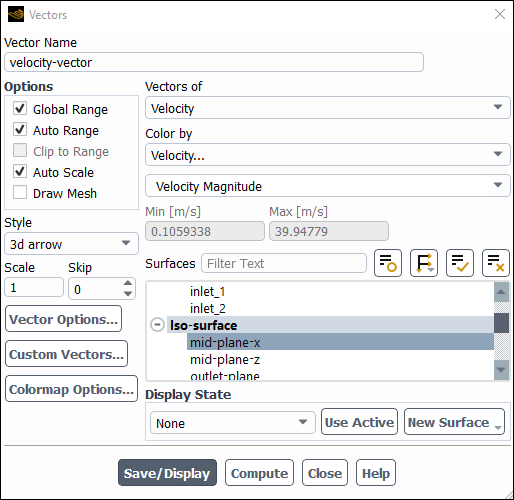Expand the Velocity Magnitude dropdown
This screenshot has width=514, height=500.
(328, 186)
